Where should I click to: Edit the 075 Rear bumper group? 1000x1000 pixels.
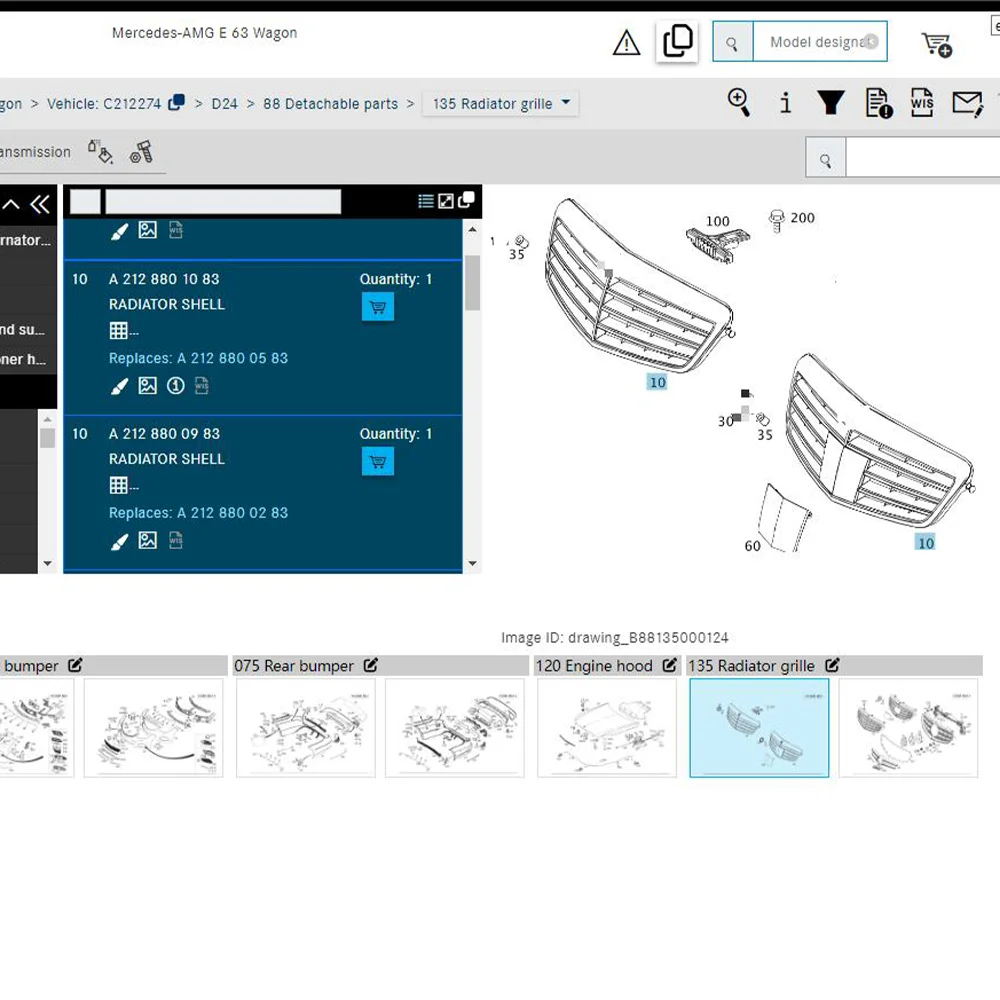[371, 665]
